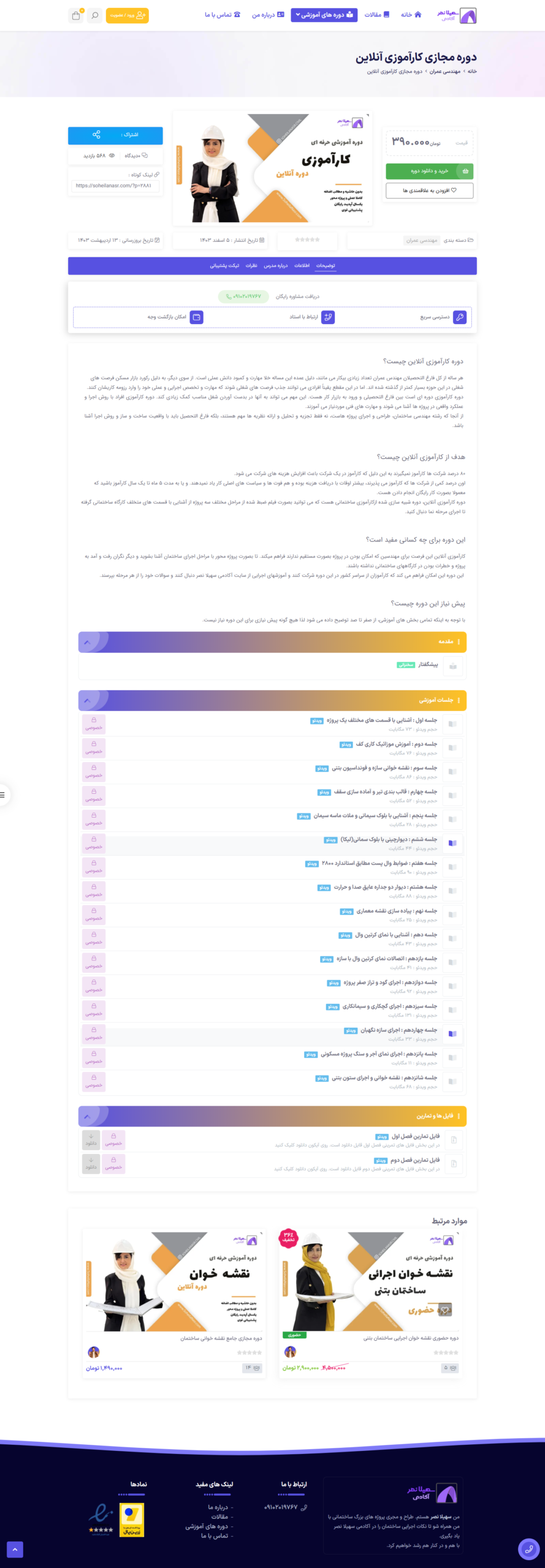Collapse the فایل ها و تمارین section
Image resolution: width=545 pixels, height=1568 pixels.
pyautogui.click(x=87, y=1116)
